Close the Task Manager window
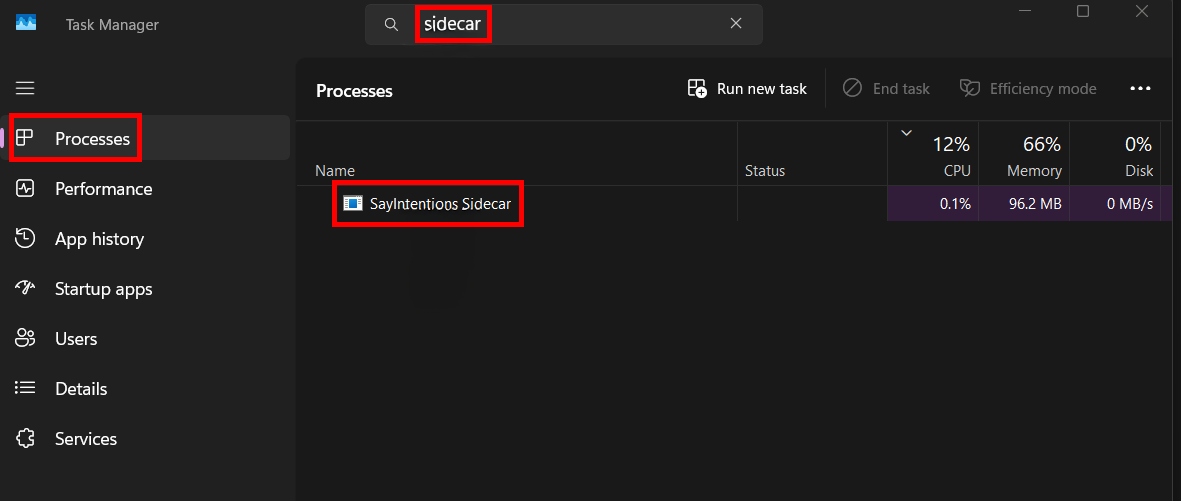Viewport: 1181px width, 501px height. click(1141, 11)
